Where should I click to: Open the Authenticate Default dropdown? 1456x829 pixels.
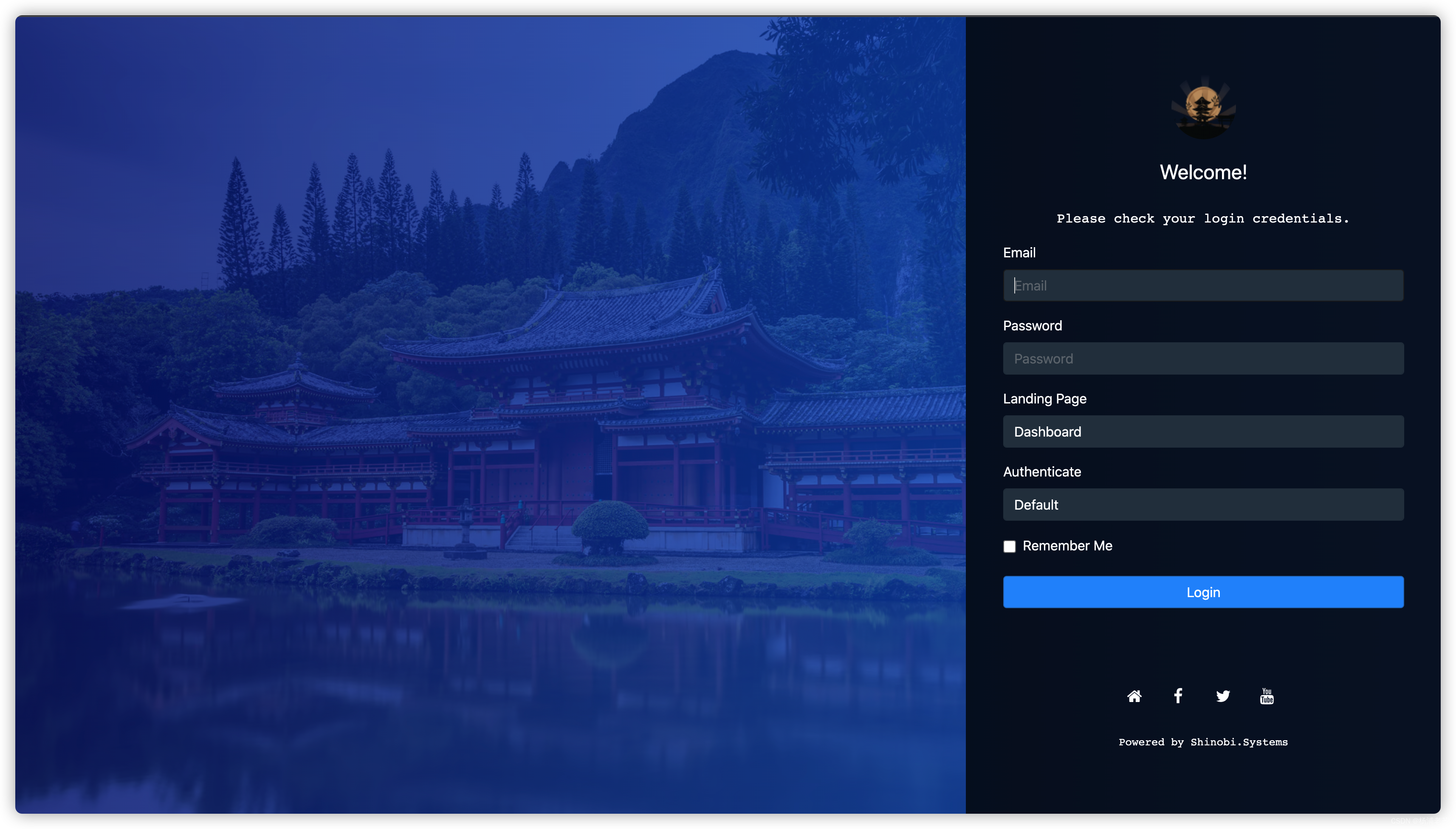tap(1202, 505)
